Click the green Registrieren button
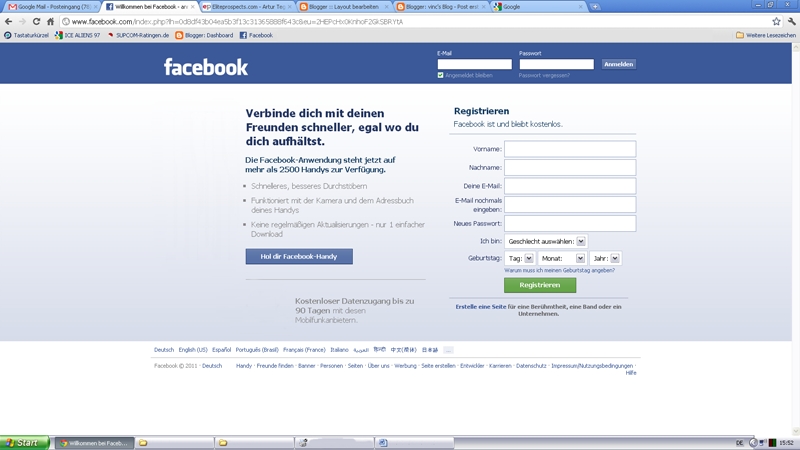Screen dimensions: 800x450 coord(540,285)
